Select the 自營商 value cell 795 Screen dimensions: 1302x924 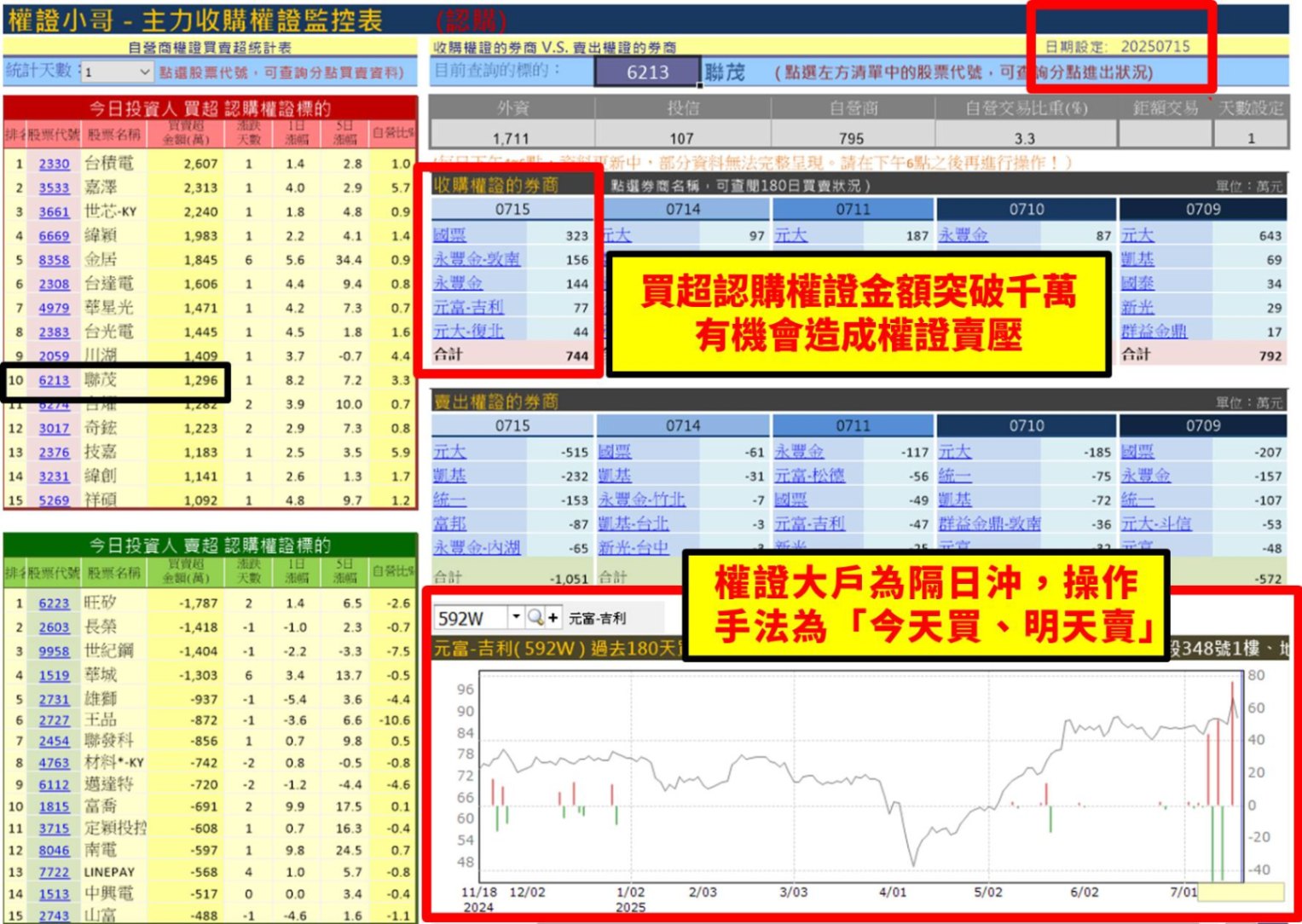click(851, 137)
